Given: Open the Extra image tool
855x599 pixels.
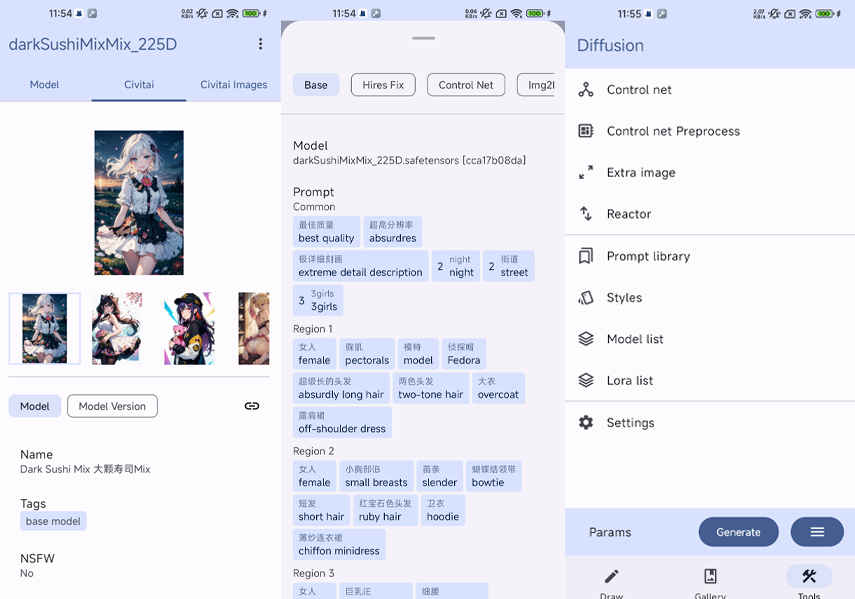Looking at the screenshot, I should click(x=710, y=172).
